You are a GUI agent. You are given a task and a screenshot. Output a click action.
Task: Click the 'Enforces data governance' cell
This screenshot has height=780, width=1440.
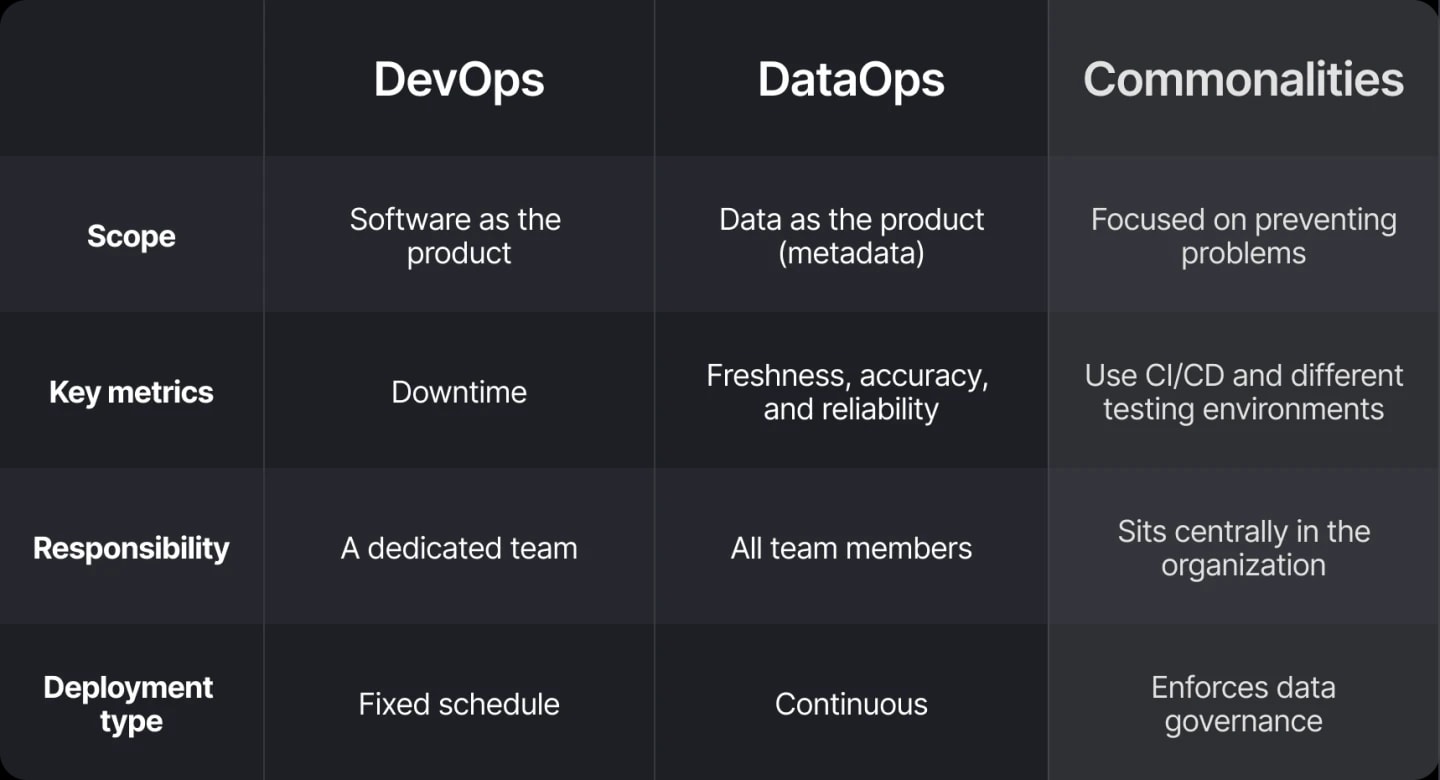coord(1243,704)
